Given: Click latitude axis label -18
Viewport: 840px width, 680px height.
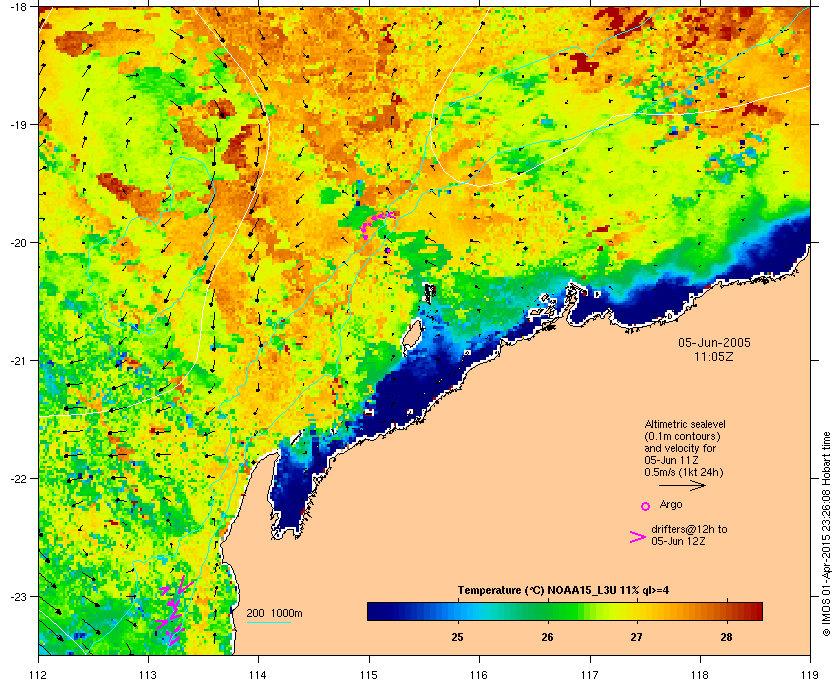Looking at the screenshot, I should [19, 7].
